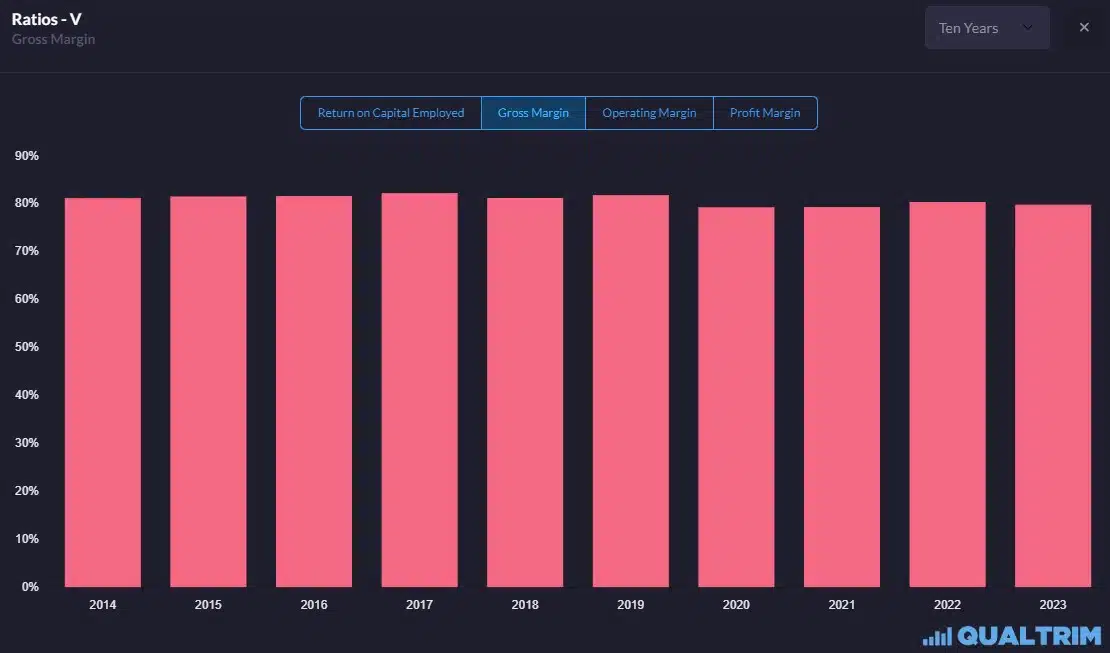Screen dimensions: 1110x653
Task: Click the 2023 gross margin bar
Action: pyautogui.click(x=1052, y=400)
